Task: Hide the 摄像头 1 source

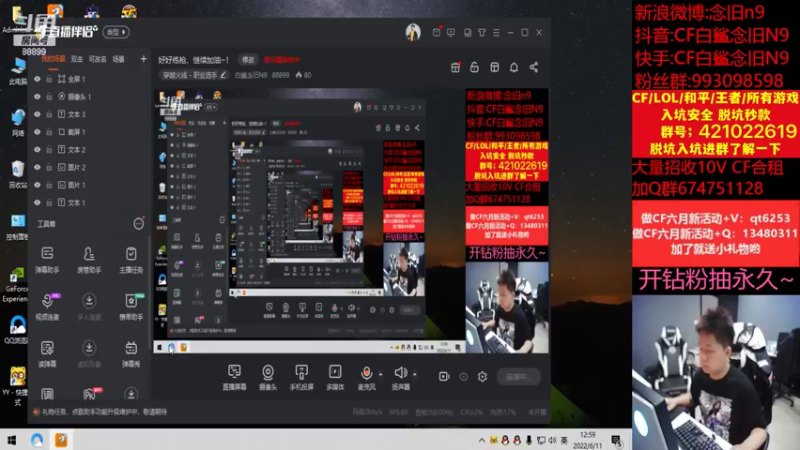Action: (x=37, y=96)
